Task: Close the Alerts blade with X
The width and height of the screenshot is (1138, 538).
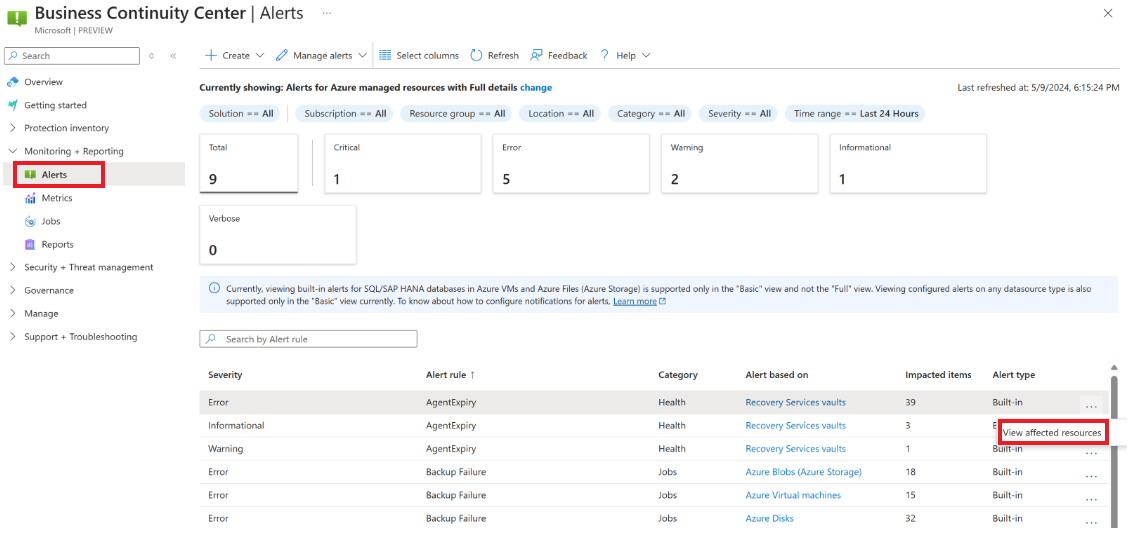Action: (1107, 13)
